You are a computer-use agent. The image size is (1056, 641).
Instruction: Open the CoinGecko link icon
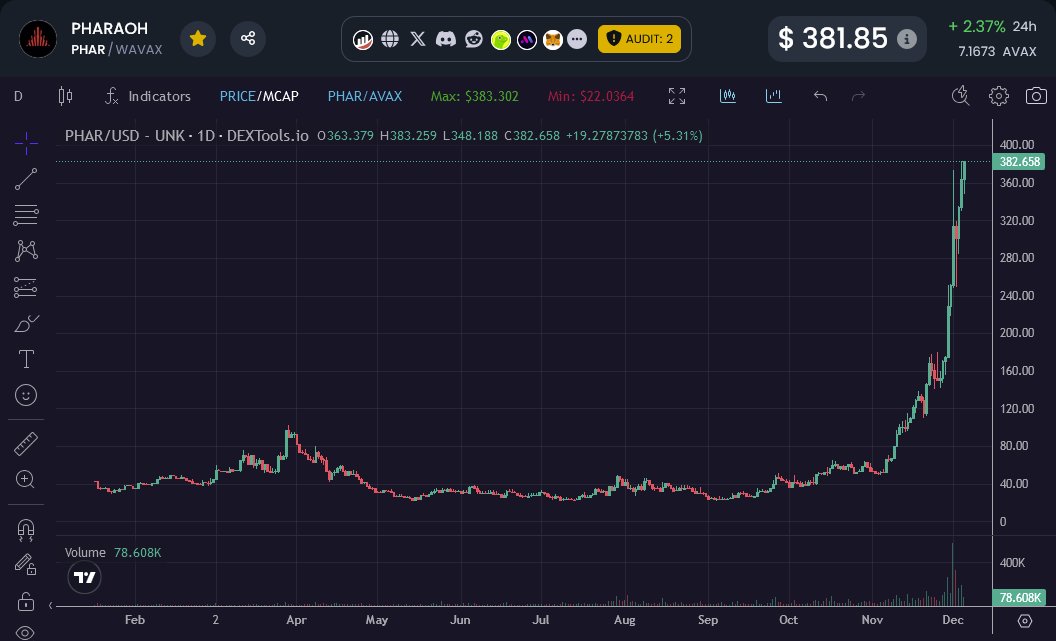[x=500, y=40]
